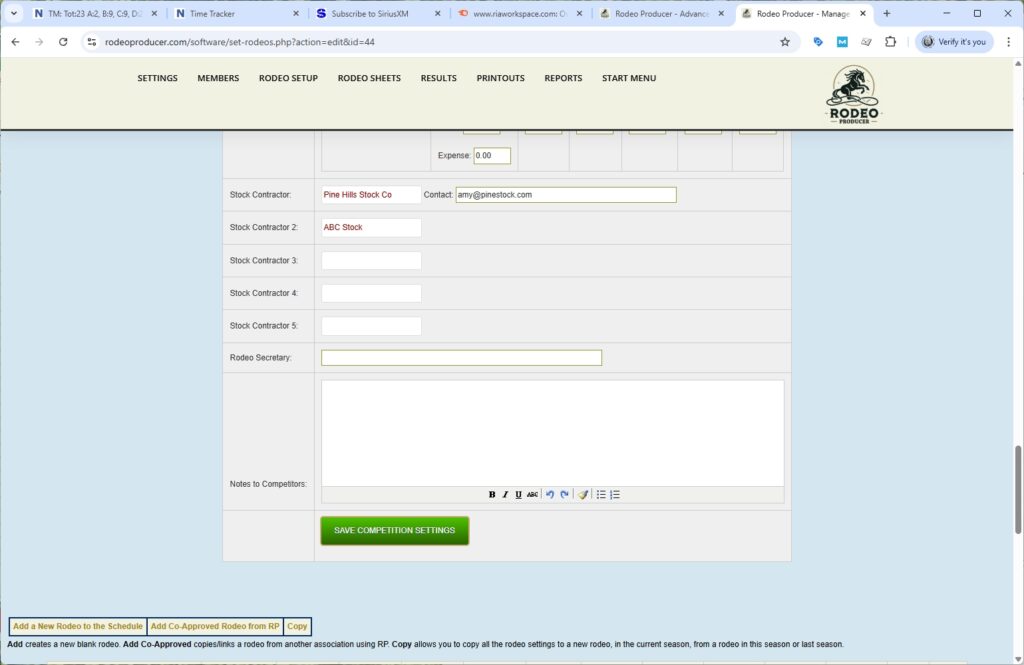Undo the last edit in notes
The width and height of the screenshot is (1024, 665).
pyautogui.click(x=550, y=495)
